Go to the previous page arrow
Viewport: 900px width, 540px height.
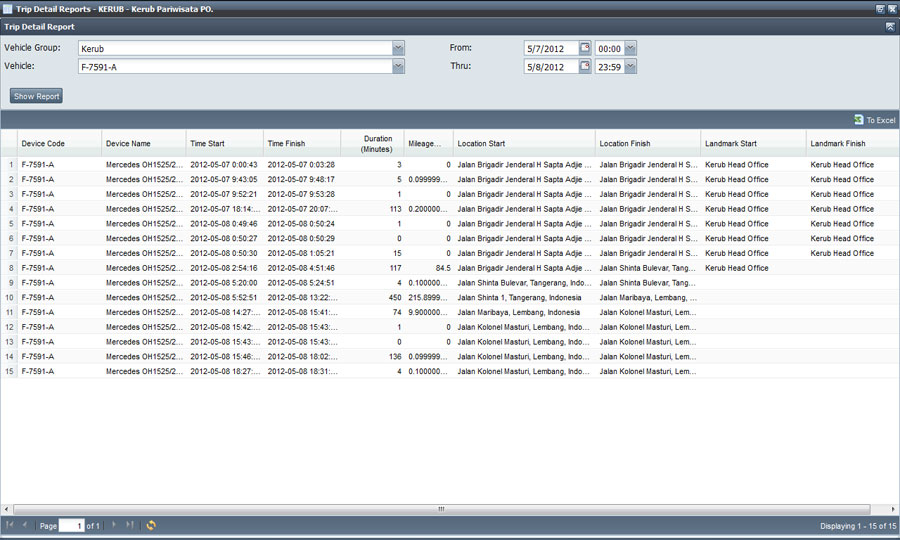[25, 525]
